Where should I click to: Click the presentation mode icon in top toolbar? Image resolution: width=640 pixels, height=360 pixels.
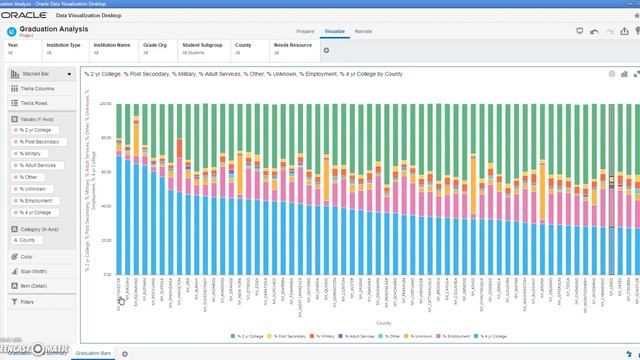click(x=580, y=31)
